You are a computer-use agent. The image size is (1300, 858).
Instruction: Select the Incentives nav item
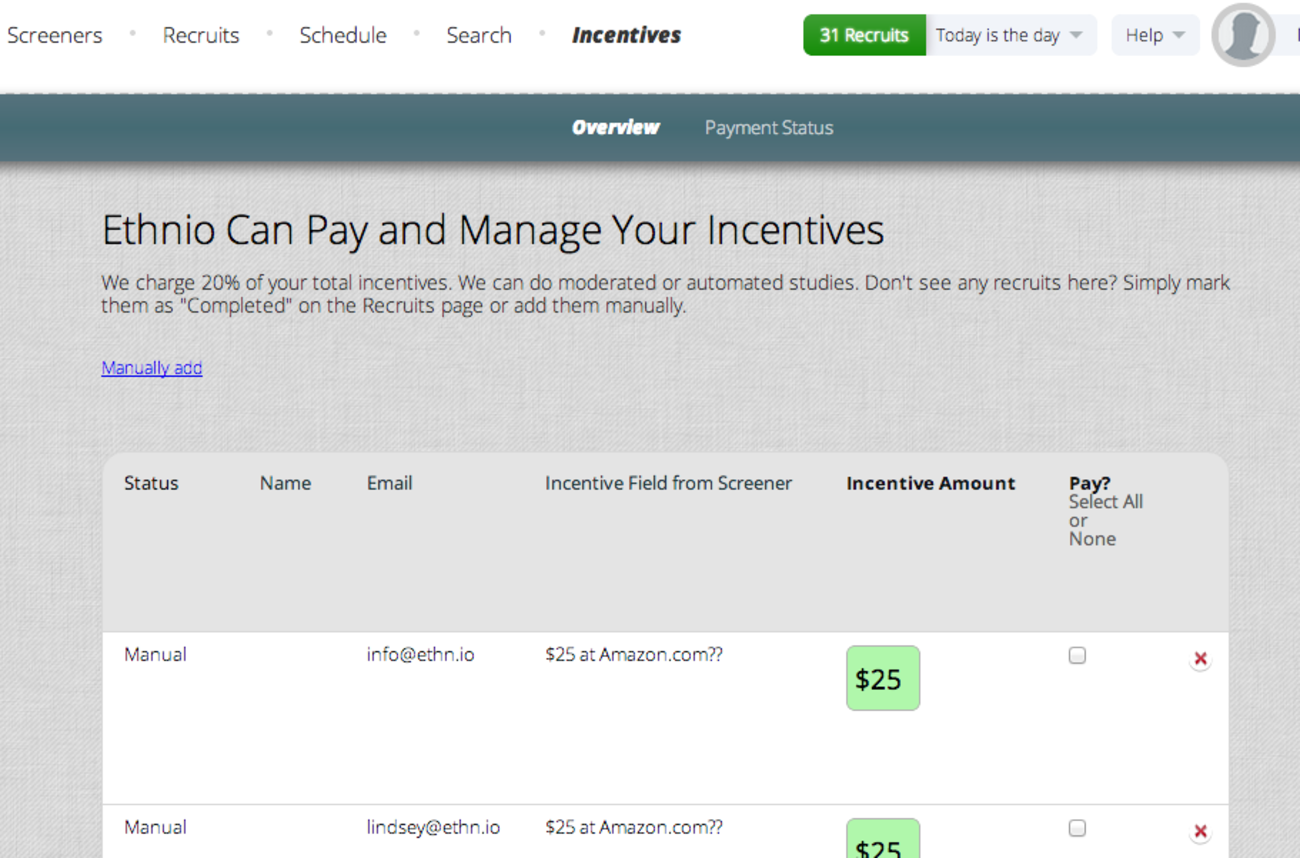626,35
